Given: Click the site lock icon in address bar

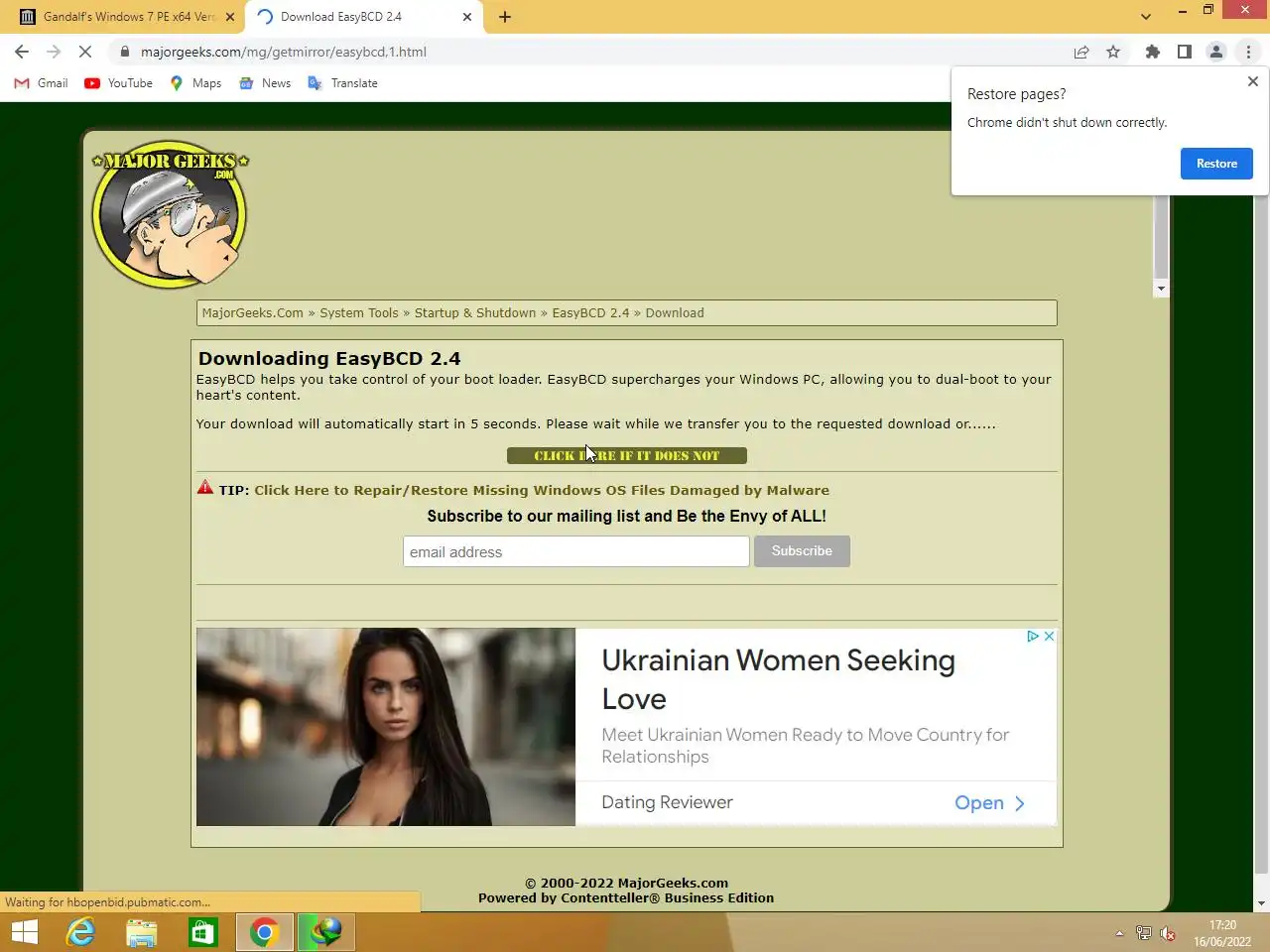Looking at the screenshot, I should (125, 52).
